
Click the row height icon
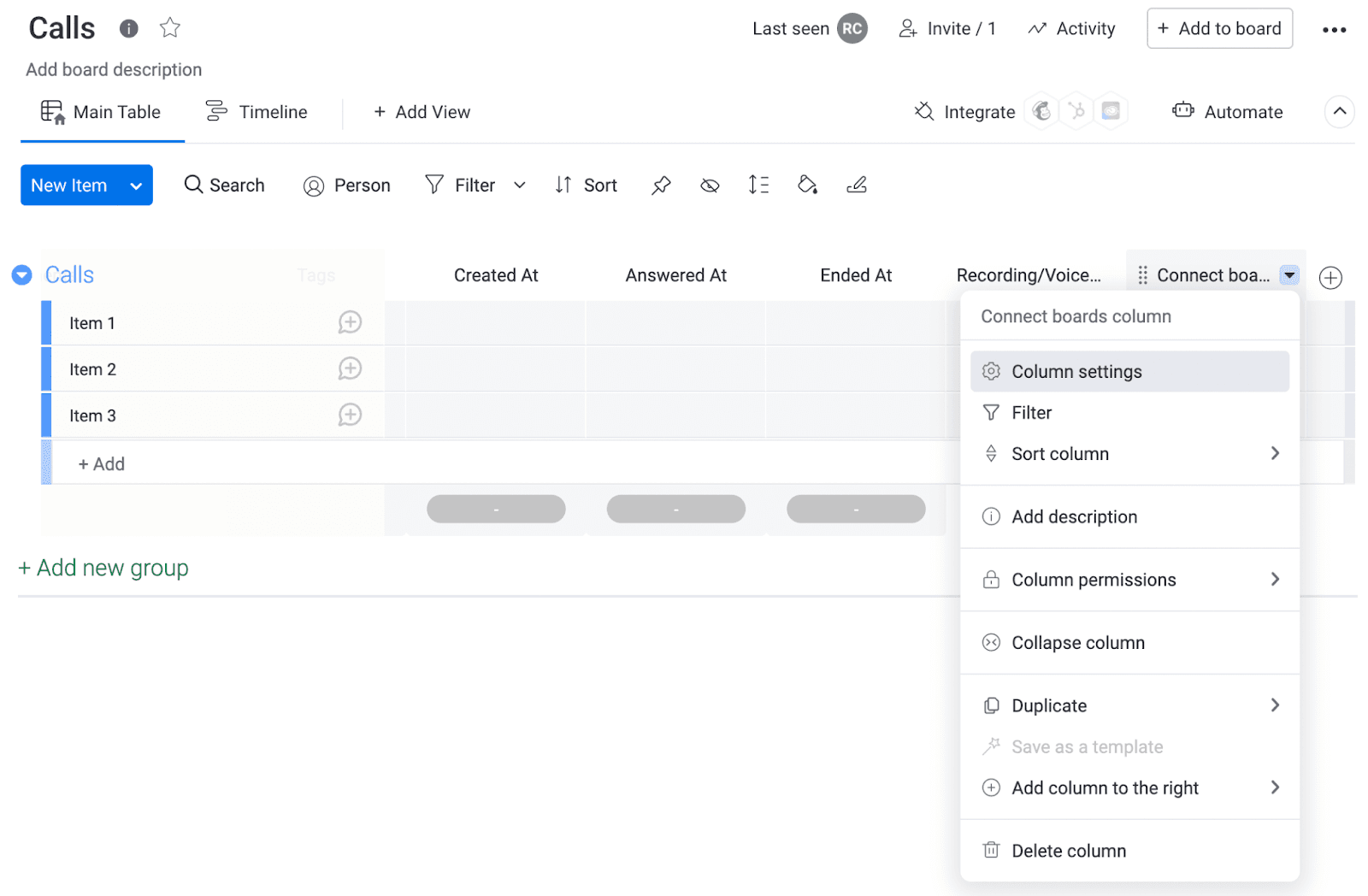point(758,186)
